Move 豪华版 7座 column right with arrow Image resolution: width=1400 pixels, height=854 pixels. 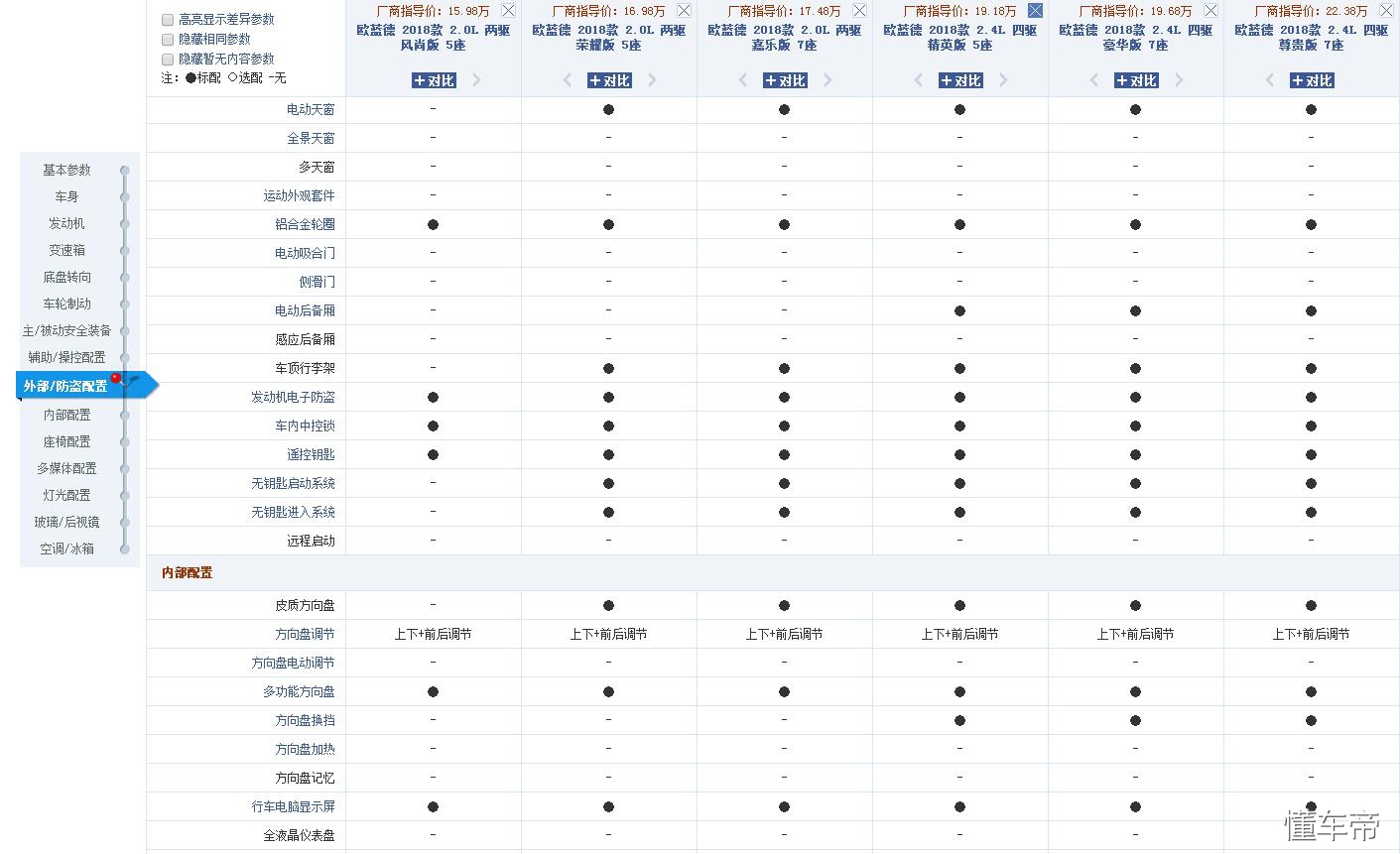(x=1179, y=80)
